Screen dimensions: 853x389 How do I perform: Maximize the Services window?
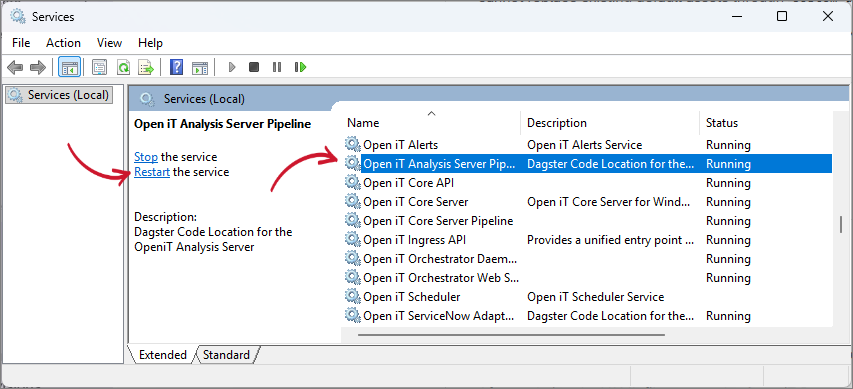tap(782, 16)
